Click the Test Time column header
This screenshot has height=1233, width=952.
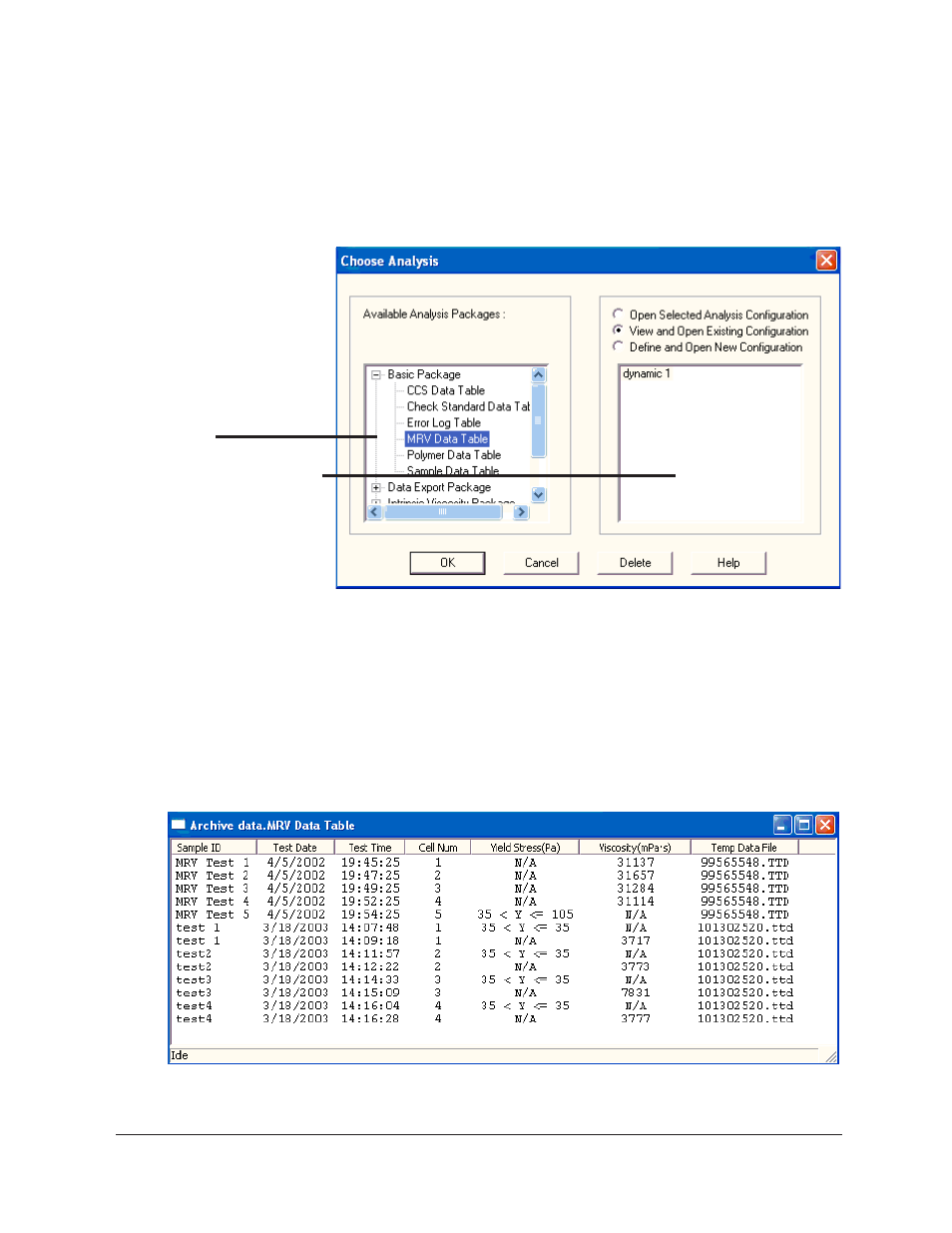coord(370,848)
